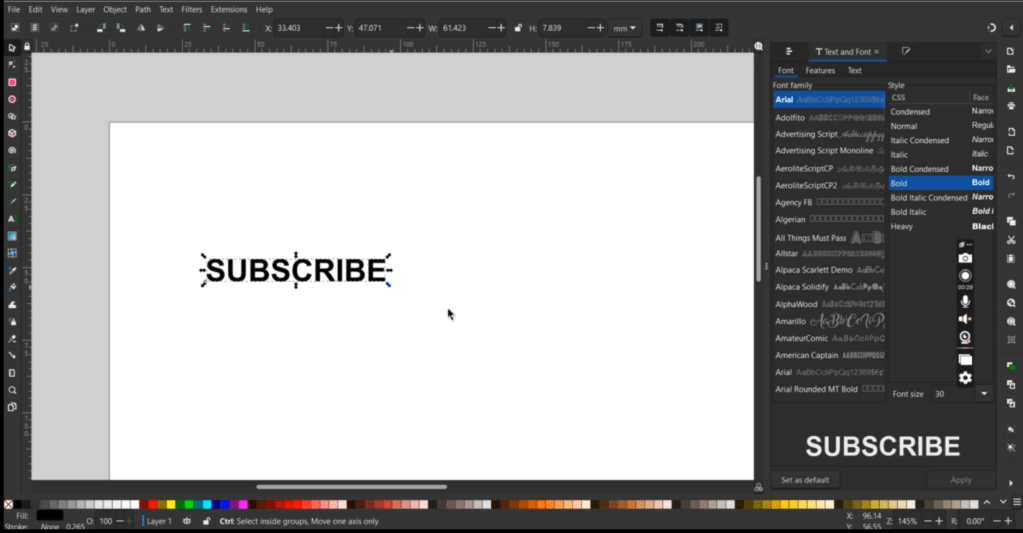Image resolution: width=1023 pixels, height=533 pixels.
Task: Pick the Zoom magnifier tool
Action: pyautogui.click(x=12, y=390)
